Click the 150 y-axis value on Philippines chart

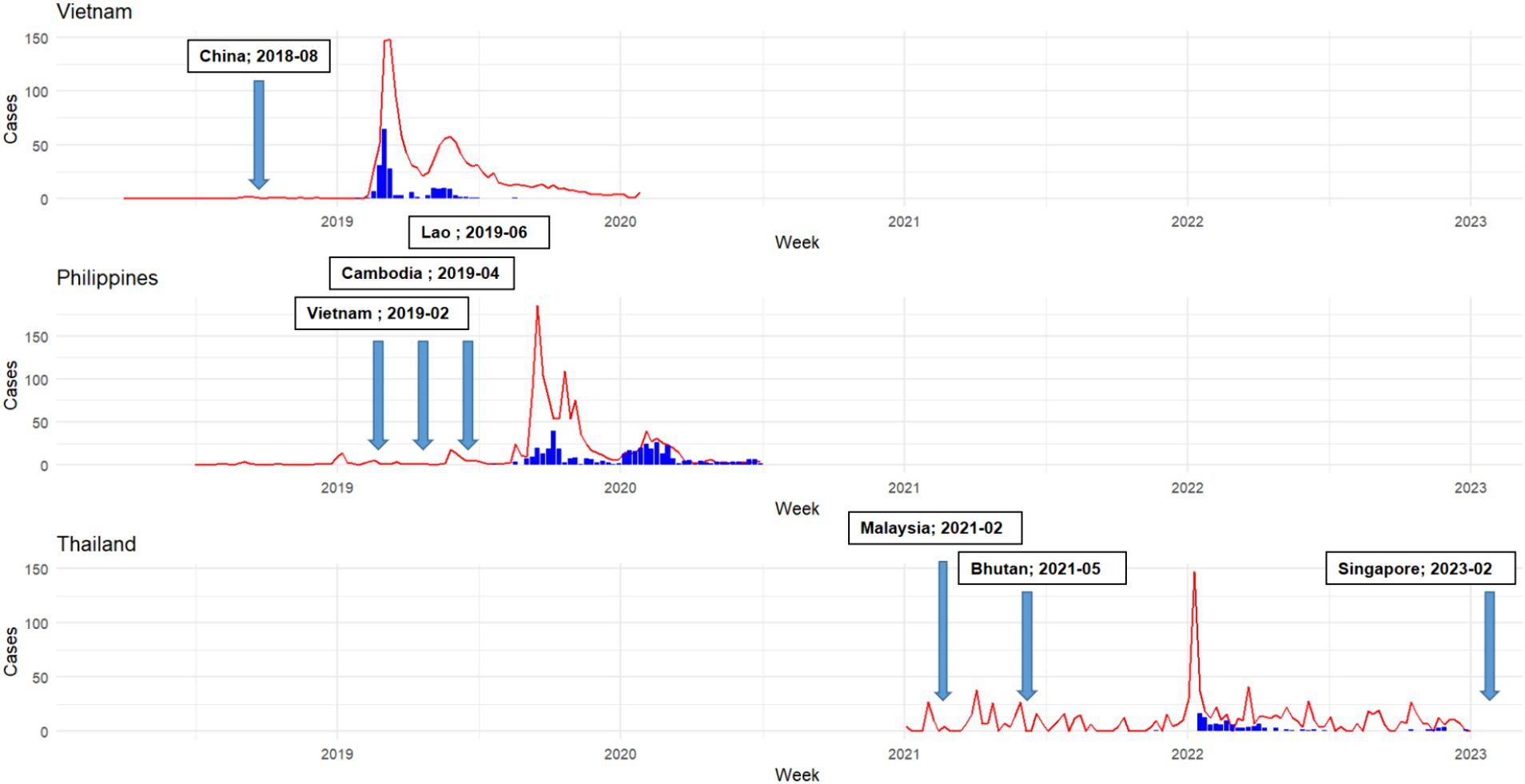click(37, 337)
